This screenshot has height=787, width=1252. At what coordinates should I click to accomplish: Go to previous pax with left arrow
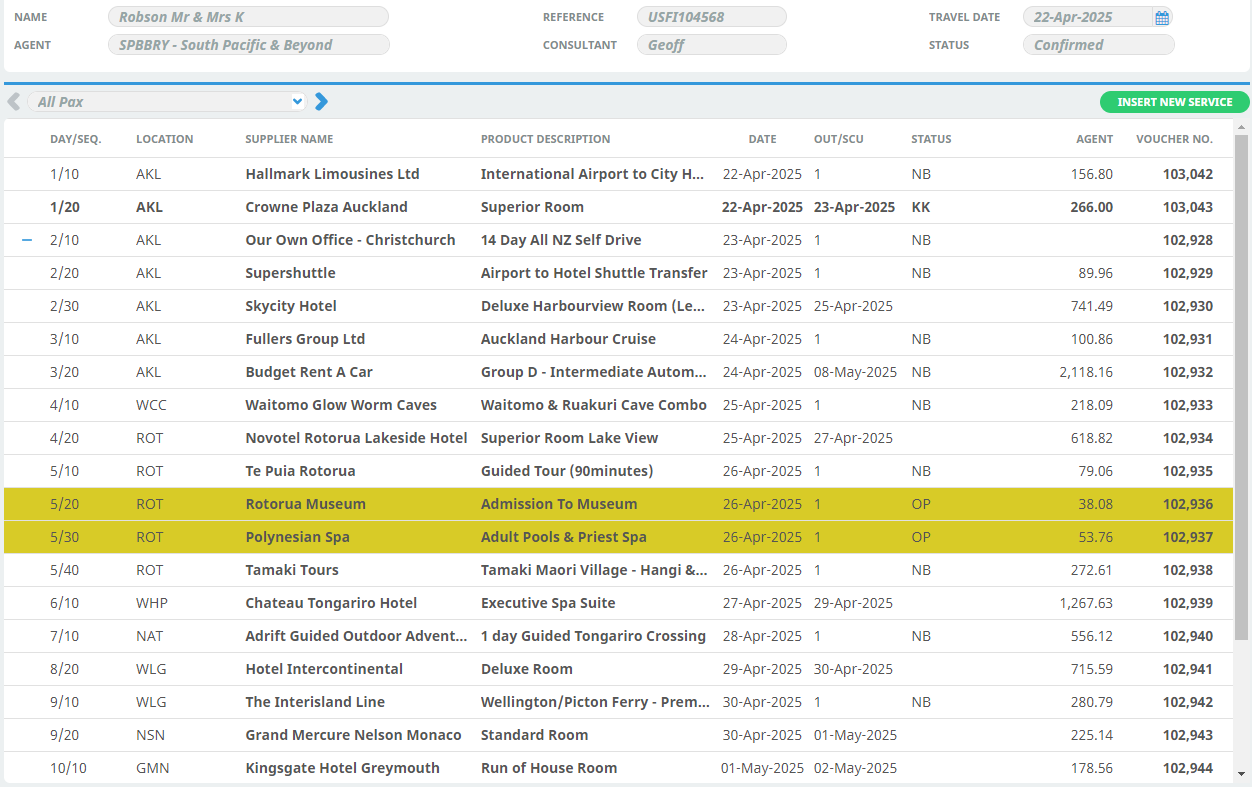point(14,102)
